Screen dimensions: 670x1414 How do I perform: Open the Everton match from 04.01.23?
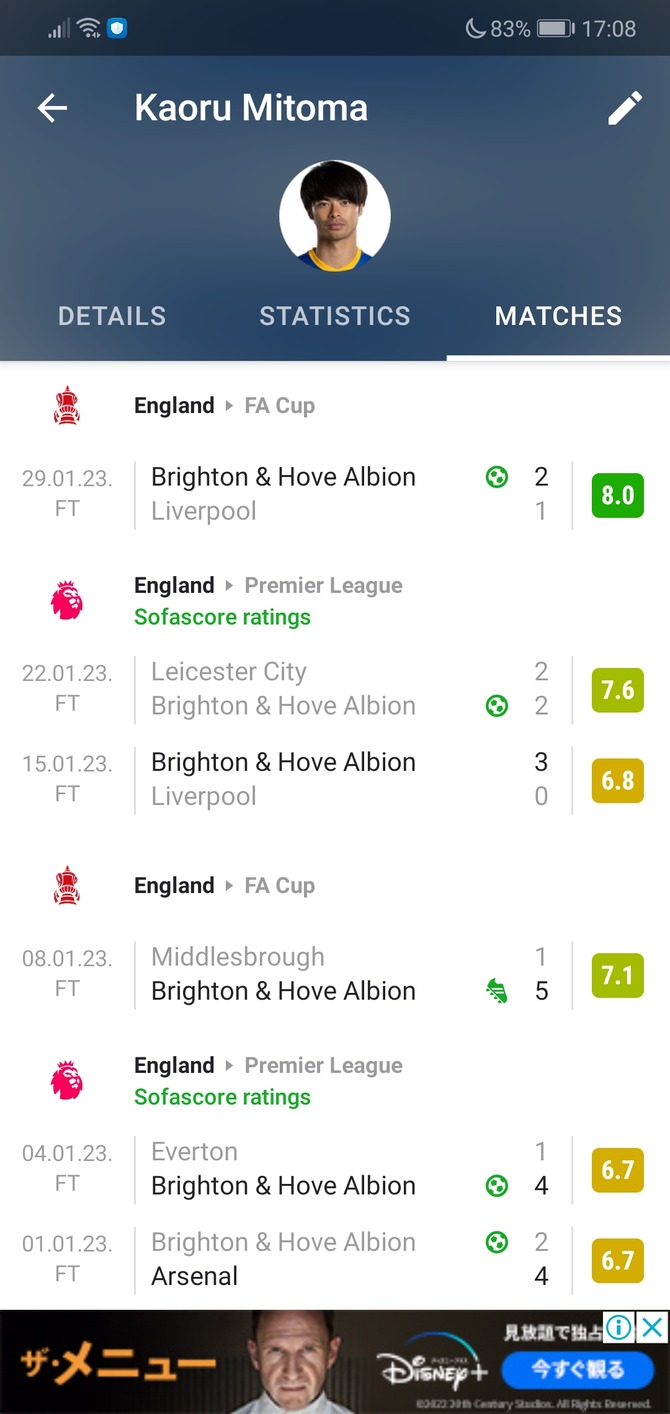[300, 1169]
